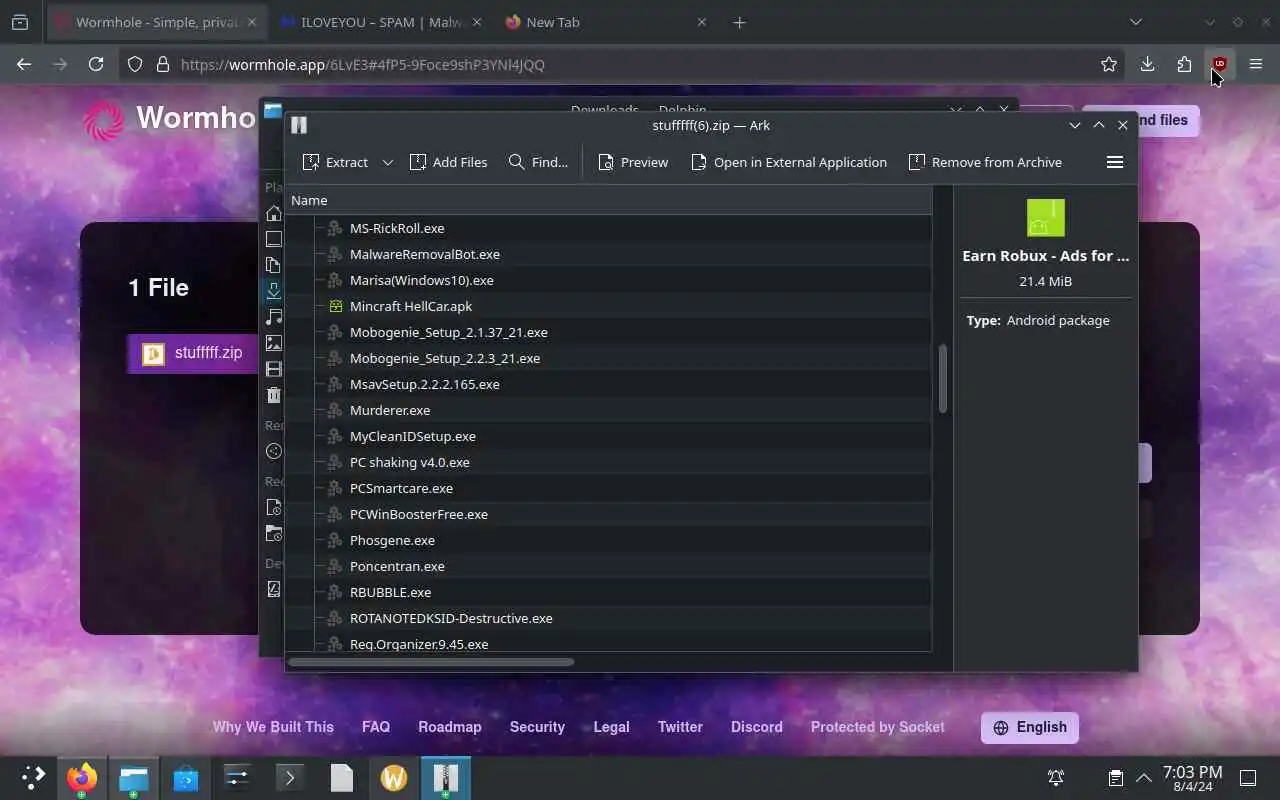Click the Firefox View icon
The height and width of the screenshot is (800, 1280).
[20, 22]
